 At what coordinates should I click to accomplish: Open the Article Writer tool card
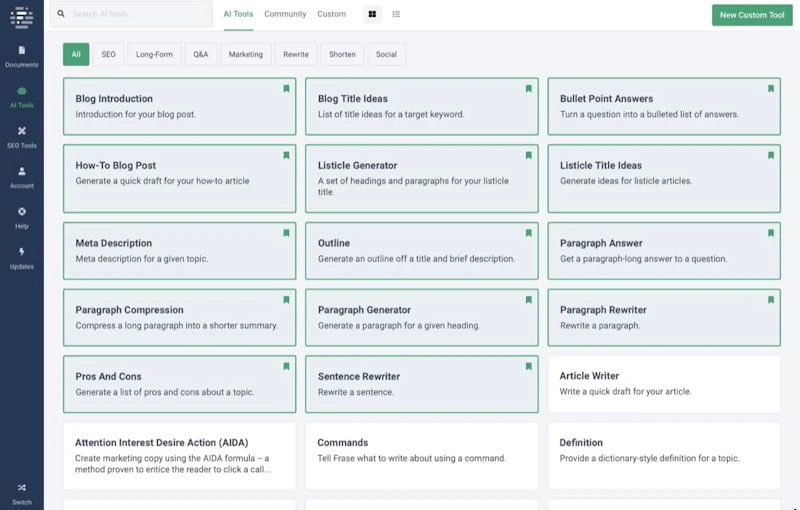point(663,384)
